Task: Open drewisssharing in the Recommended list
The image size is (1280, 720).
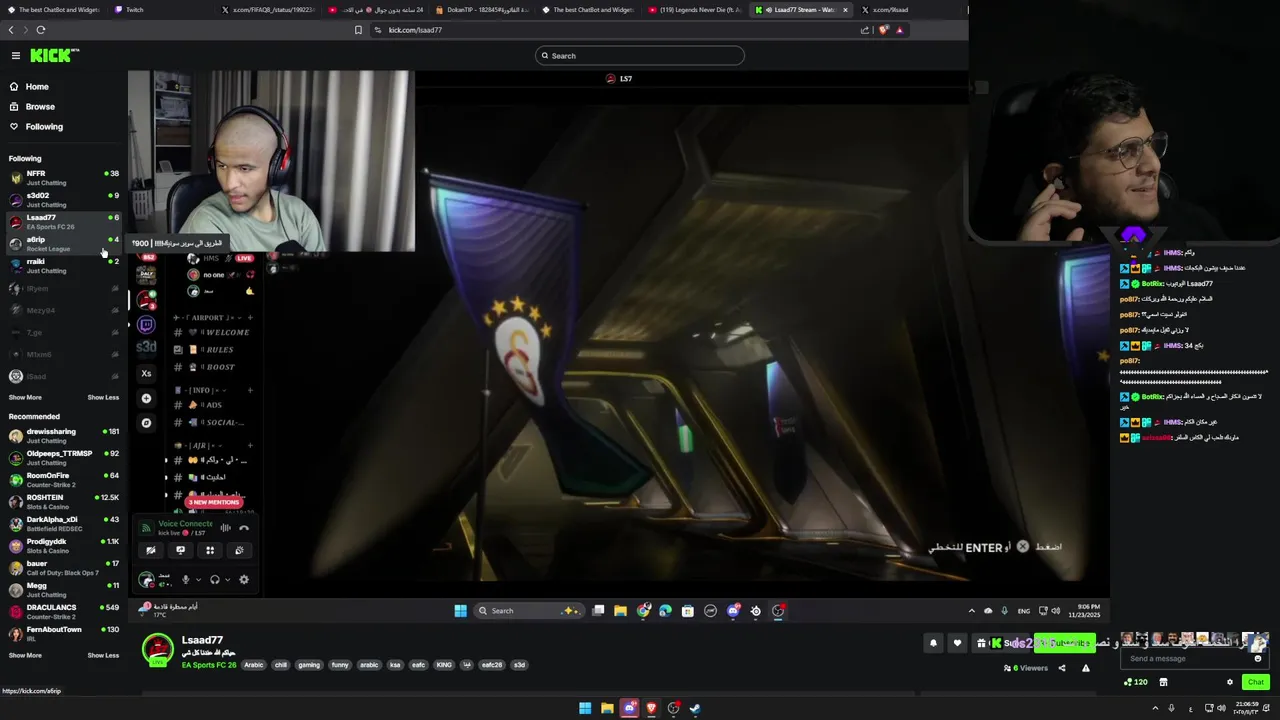Action: click(63, 436)
